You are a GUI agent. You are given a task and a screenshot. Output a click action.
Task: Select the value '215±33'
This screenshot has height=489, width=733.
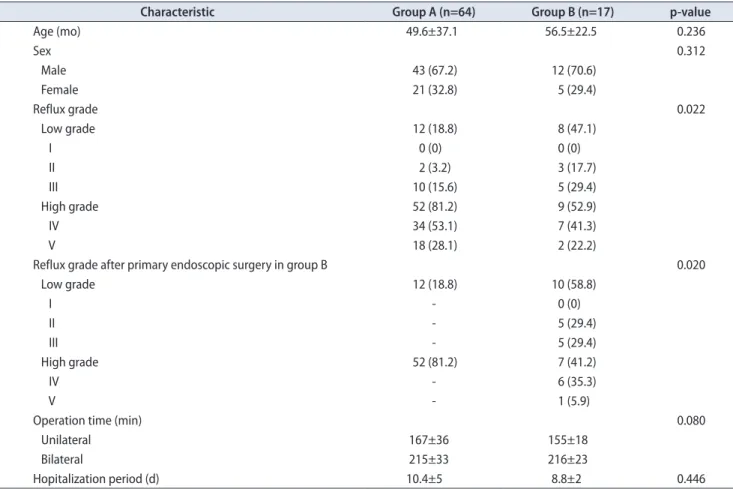coord(429,460)
